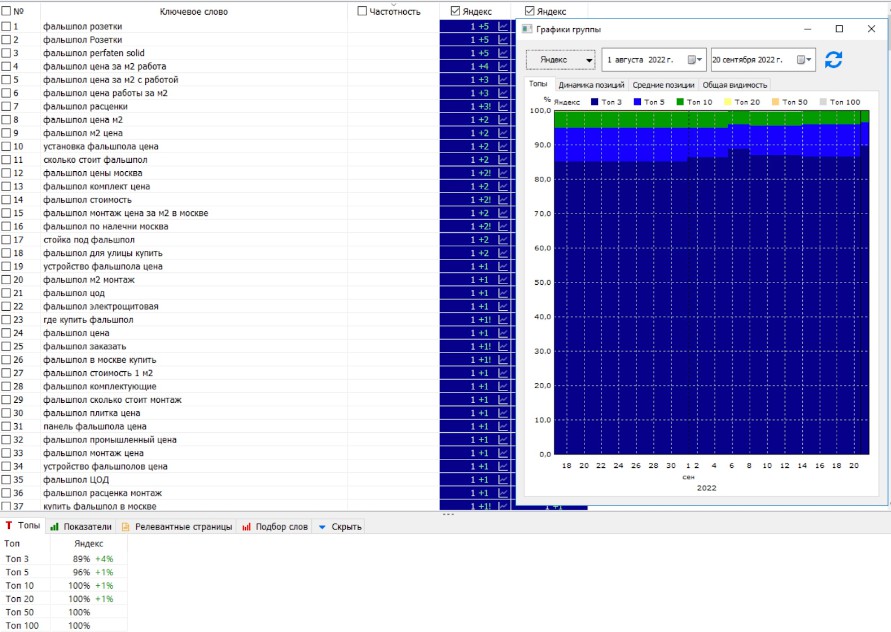Open chart icon for row 'фальшпол розетки'

point(503,26)
